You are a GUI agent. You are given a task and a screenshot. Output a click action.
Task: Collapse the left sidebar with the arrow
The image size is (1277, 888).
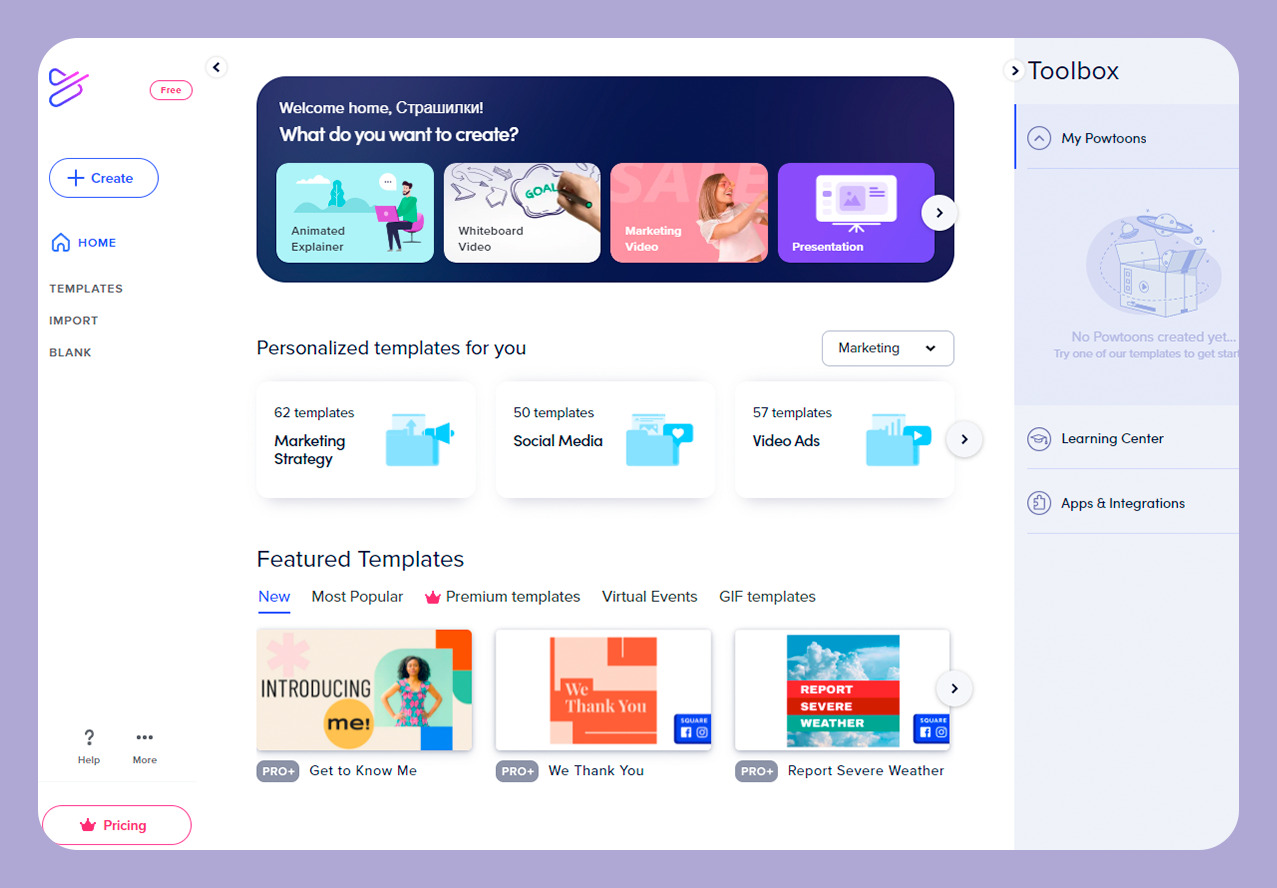point(217,67)
